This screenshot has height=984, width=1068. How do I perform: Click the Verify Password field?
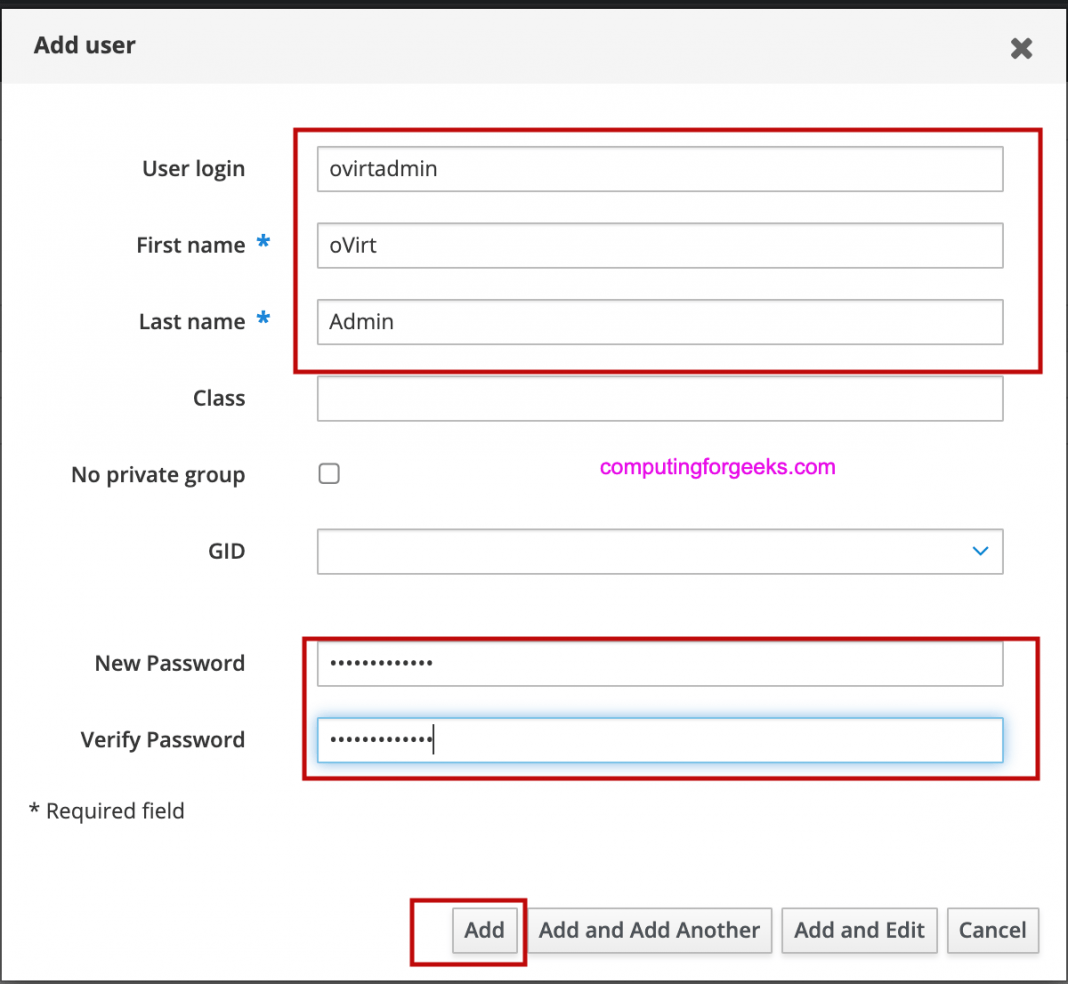point(660,740)
